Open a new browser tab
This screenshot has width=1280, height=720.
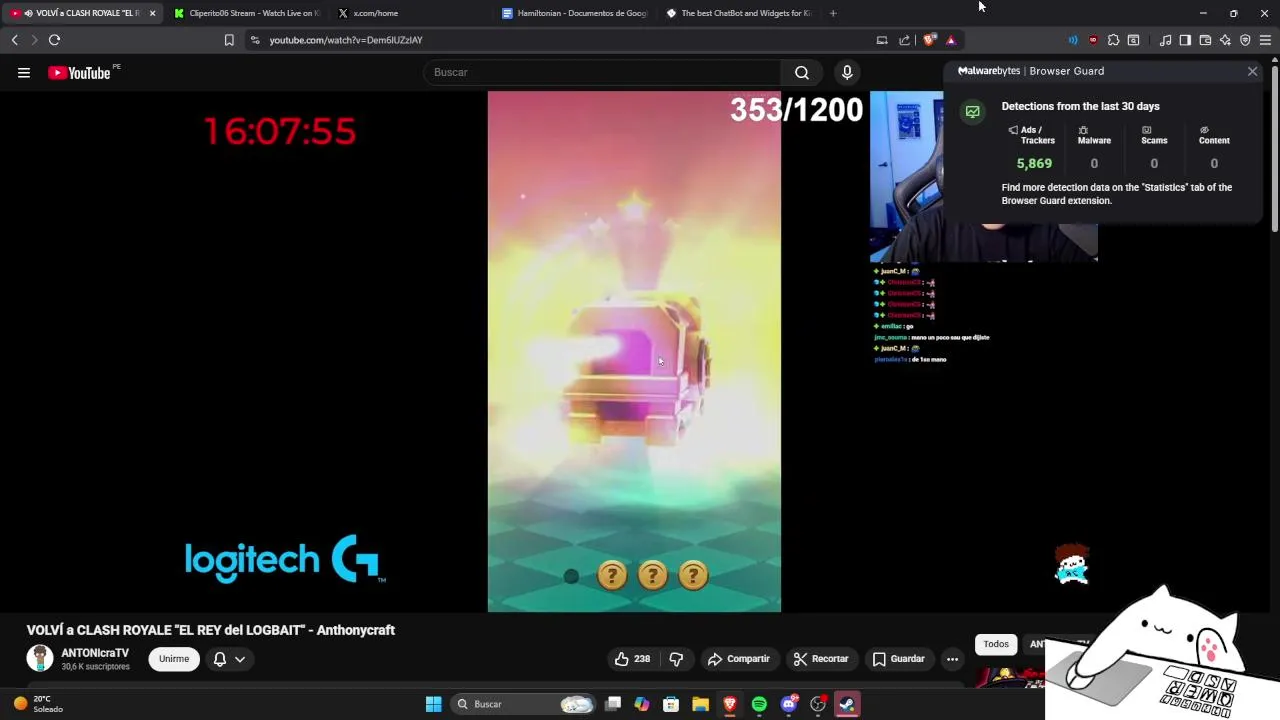tap(833, 13)
